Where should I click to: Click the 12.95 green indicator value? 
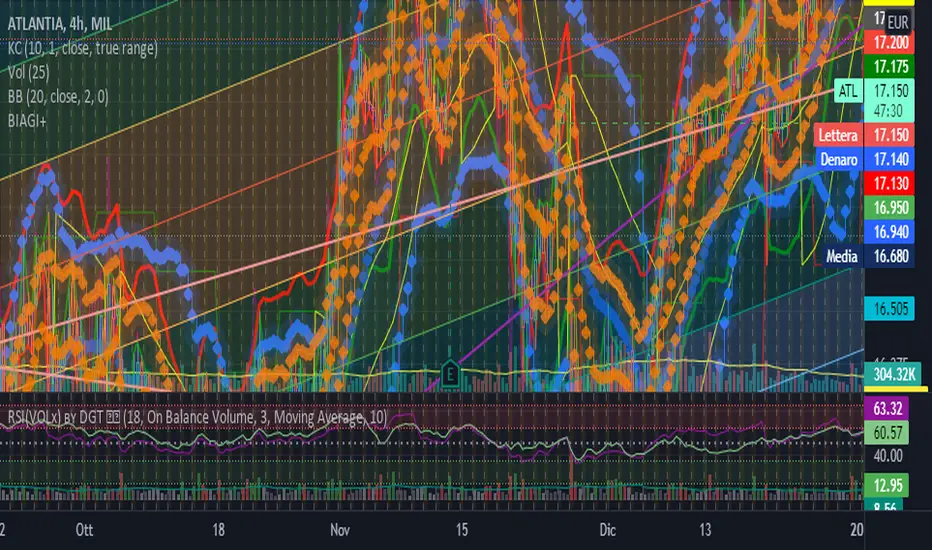[x=887, y=485]
